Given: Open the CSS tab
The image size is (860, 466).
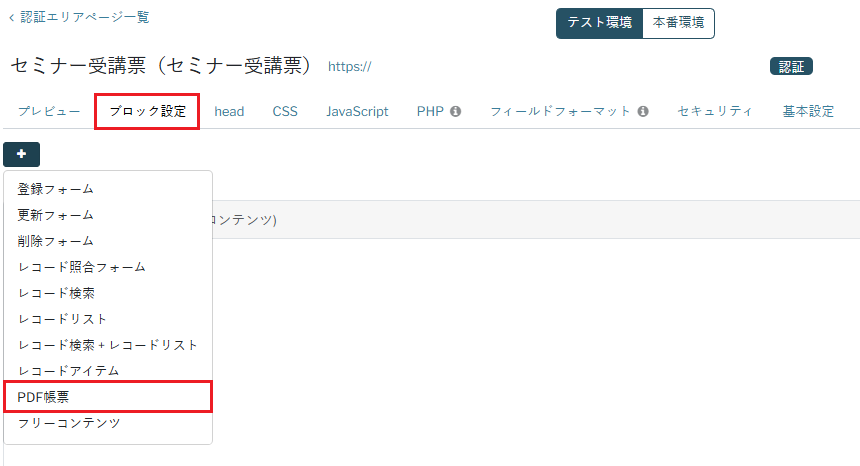Looking at the screenshot, I should (x=285, y=112).
